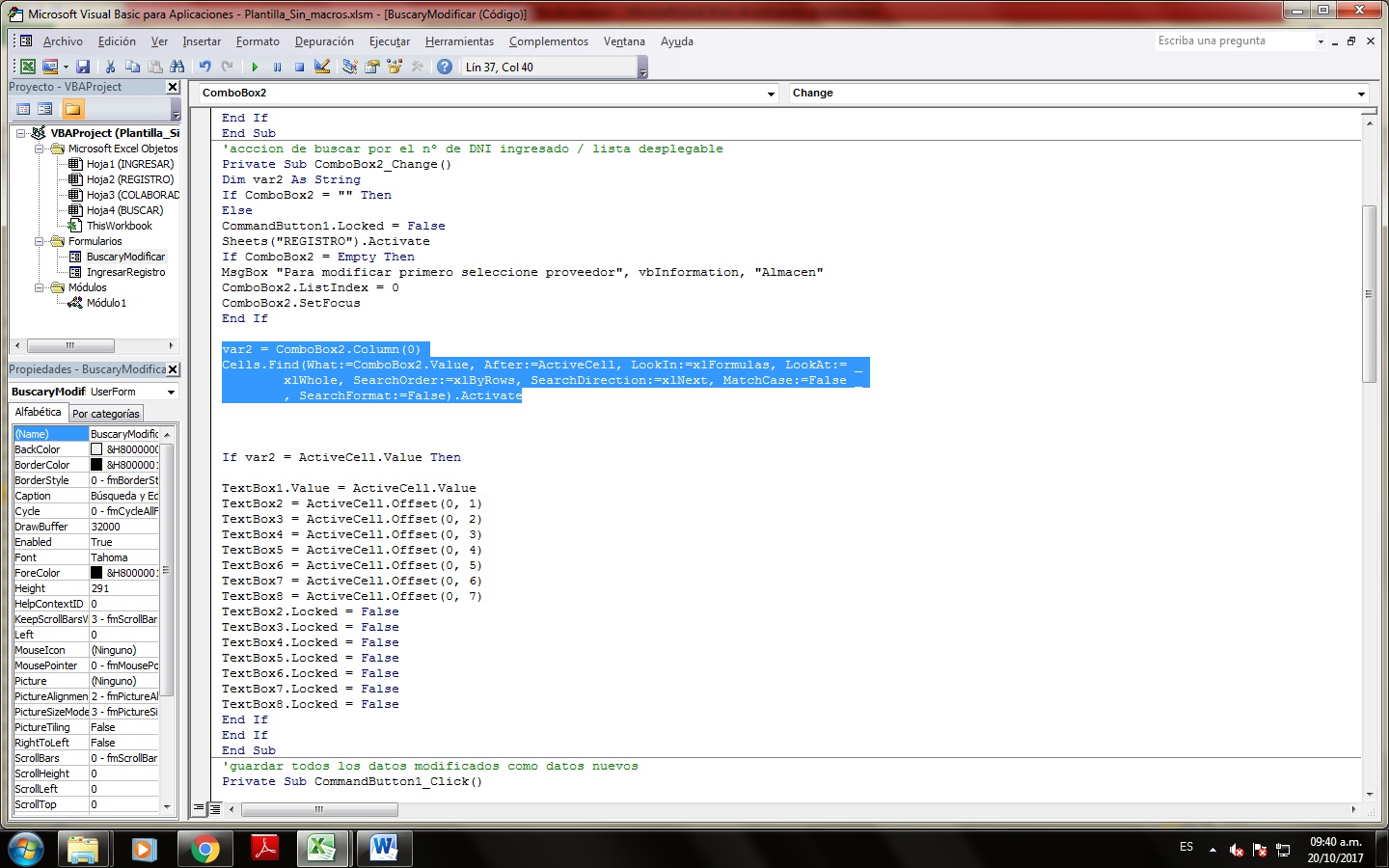
Task: Click the Caption property value field
Action: [124, 496]
